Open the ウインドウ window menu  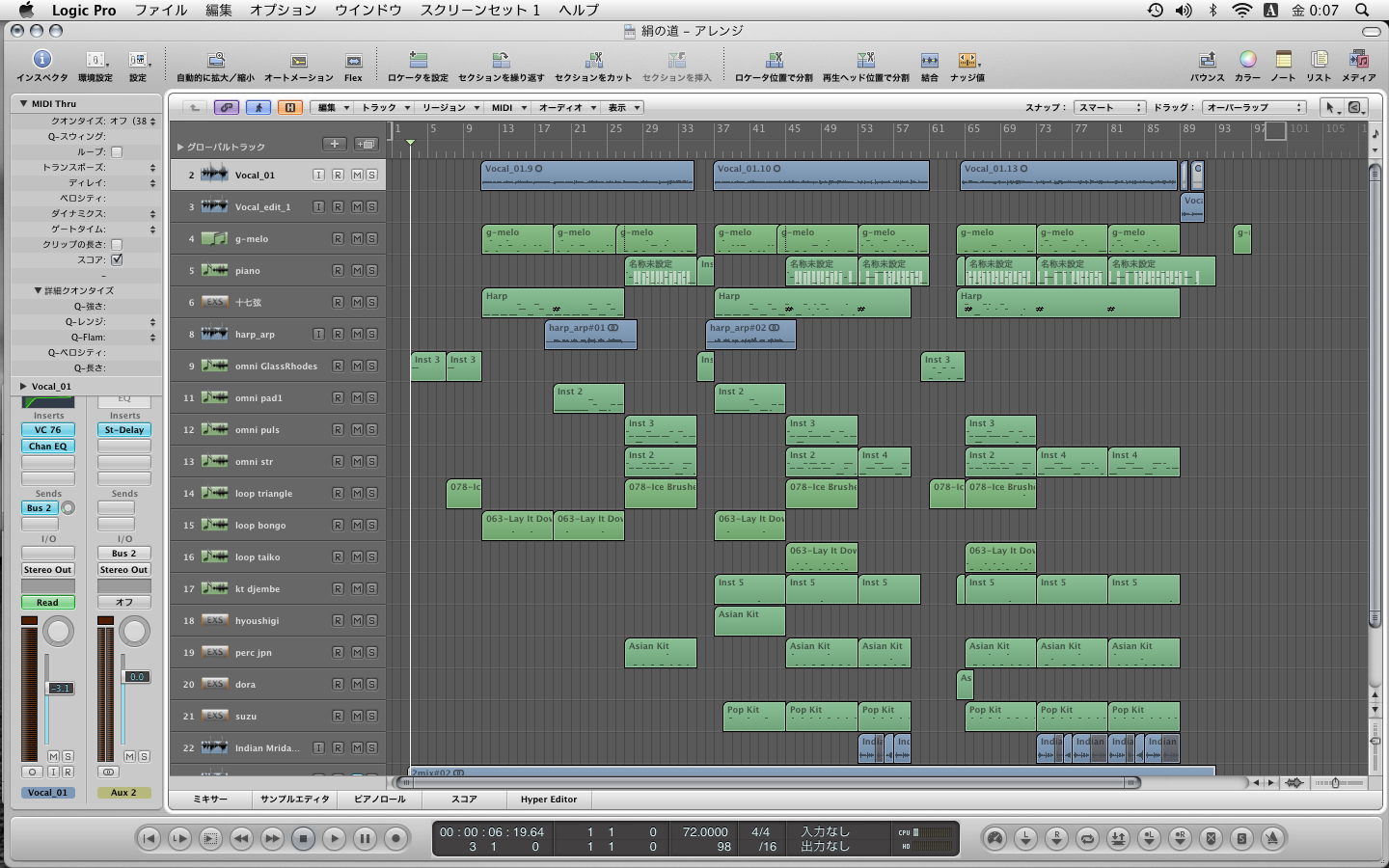[368, 10]
